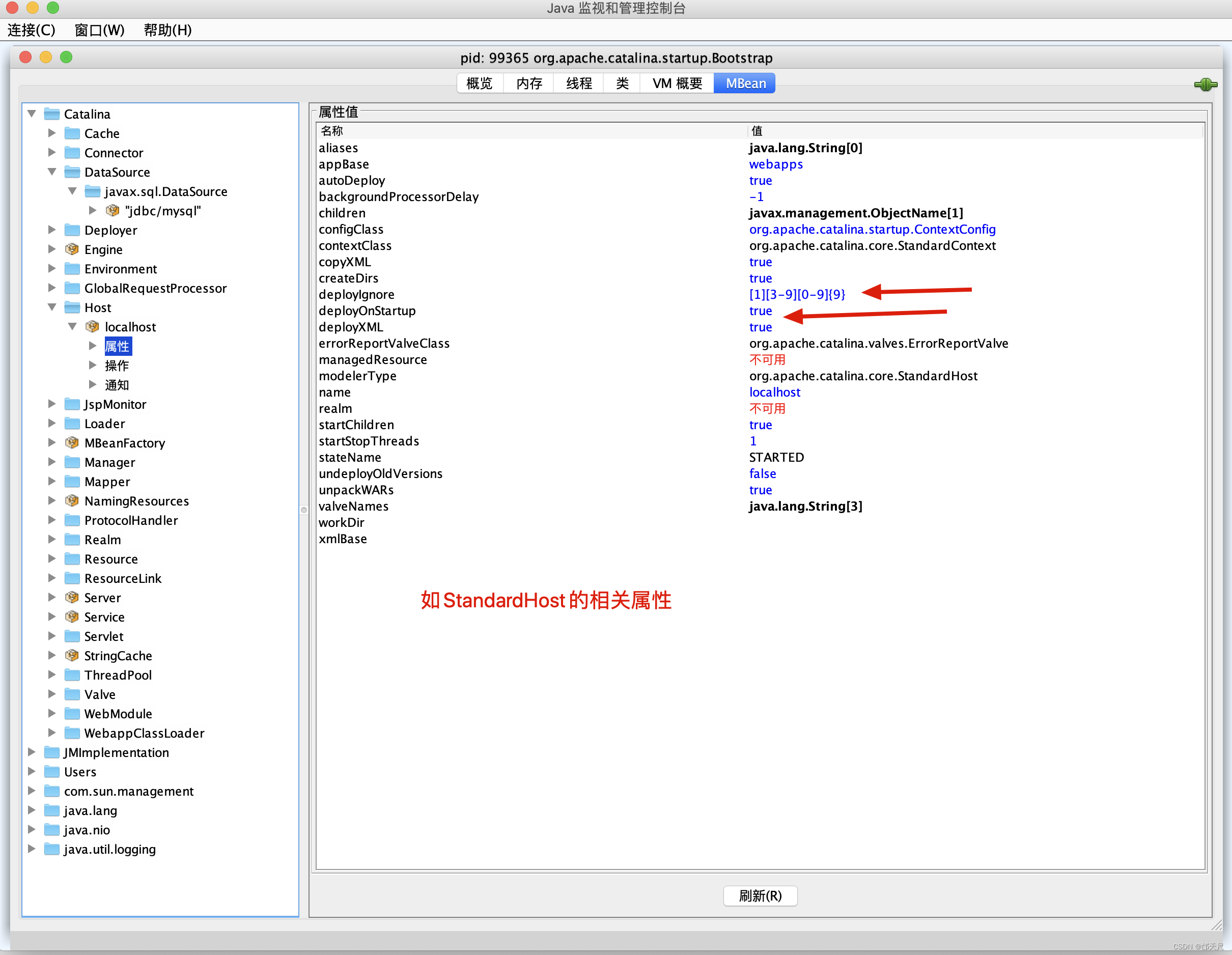Select the 操作 operations tree item
Image resolution: width=1232 pixels, height=955 pixels.
(117, 366)
